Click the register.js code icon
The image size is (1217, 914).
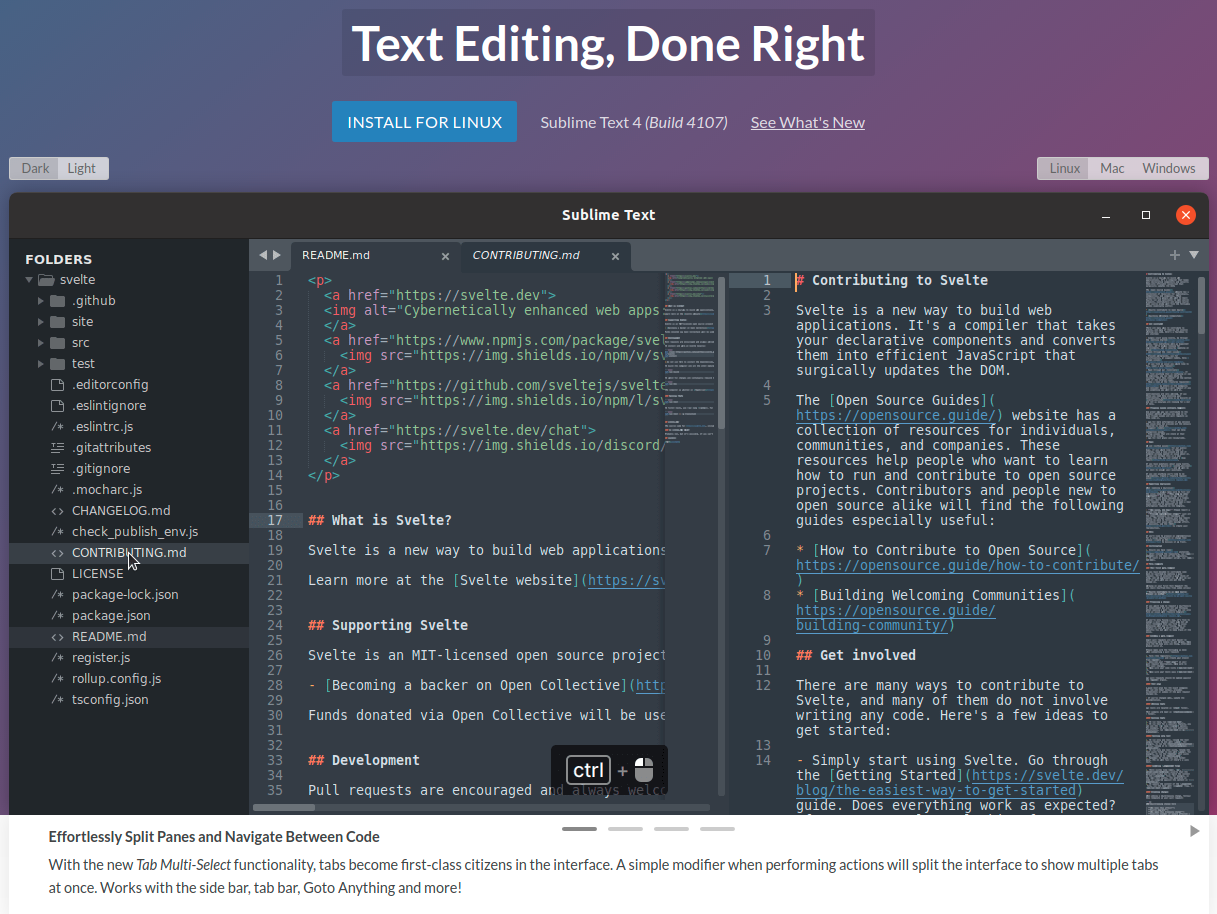point(57,658)
